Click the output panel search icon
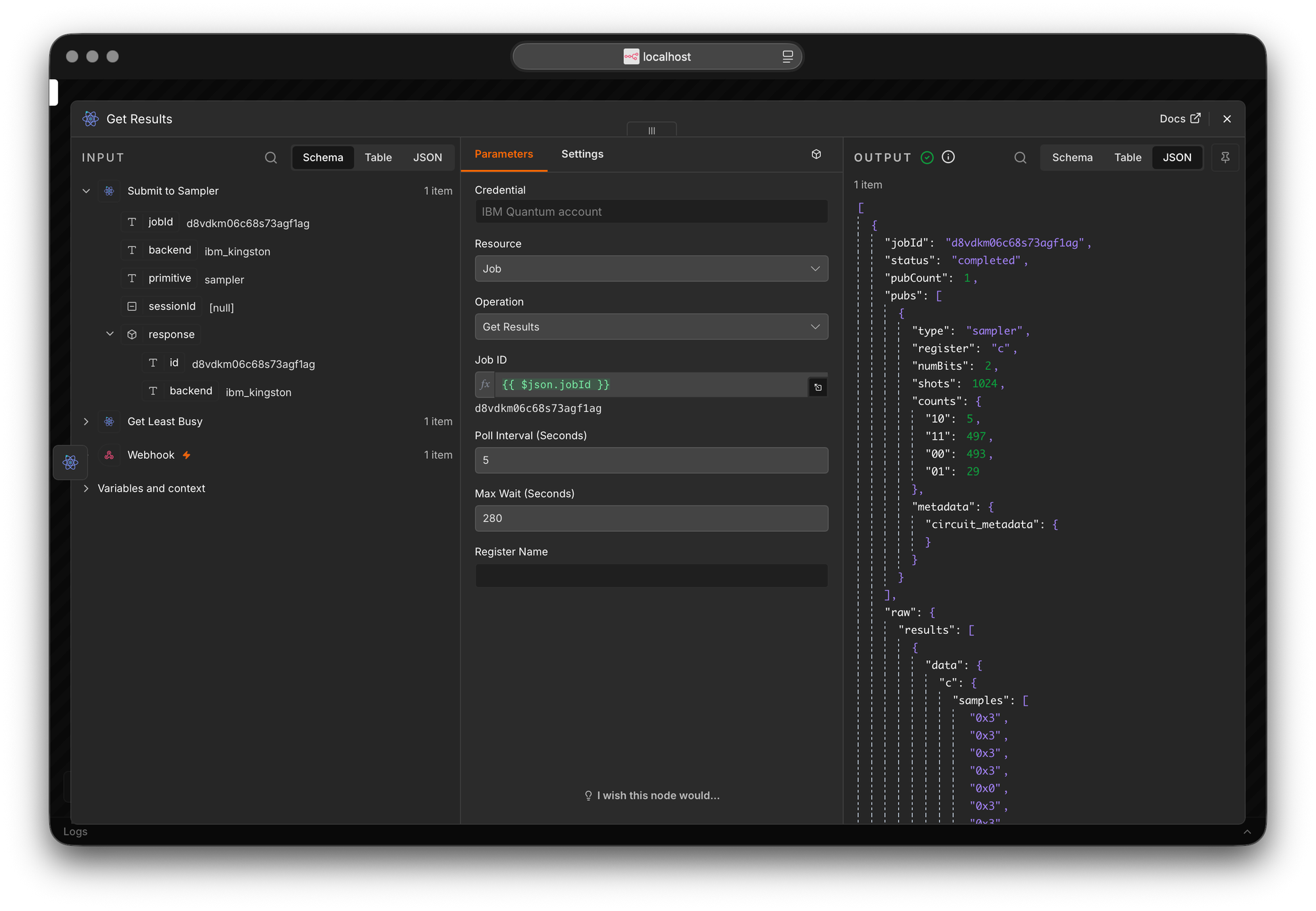 tap(1020, 158)
